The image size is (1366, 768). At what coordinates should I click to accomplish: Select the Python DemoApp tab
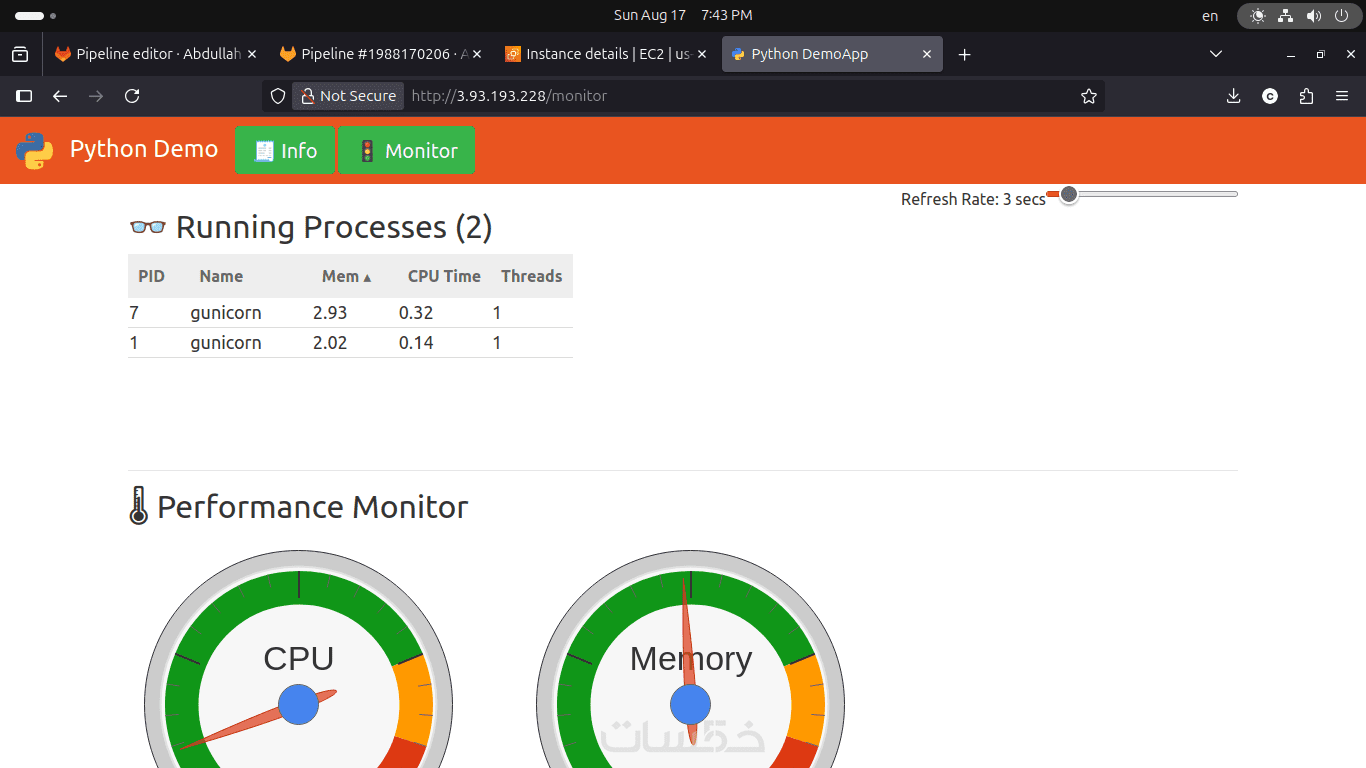coord(832,54)
